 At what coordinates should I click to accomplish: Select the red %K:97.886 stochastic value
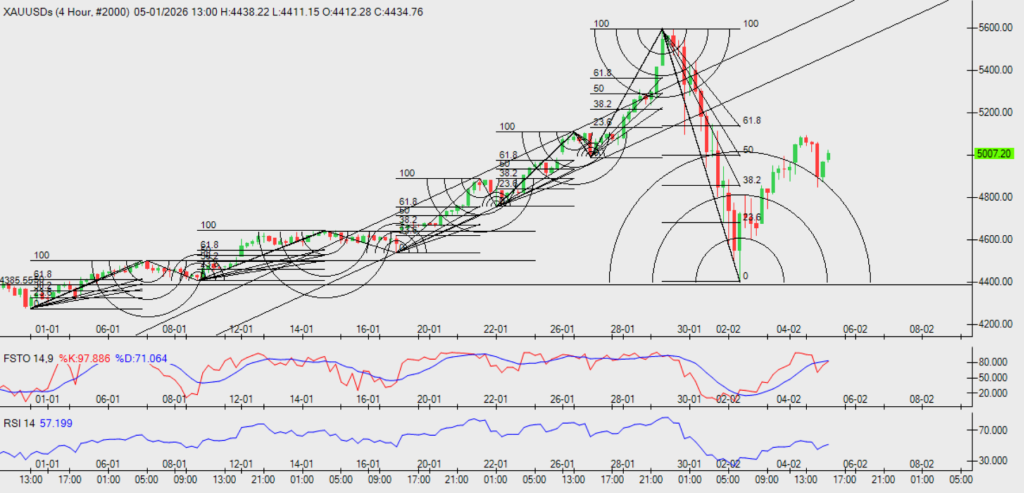[x=84, y=357]
